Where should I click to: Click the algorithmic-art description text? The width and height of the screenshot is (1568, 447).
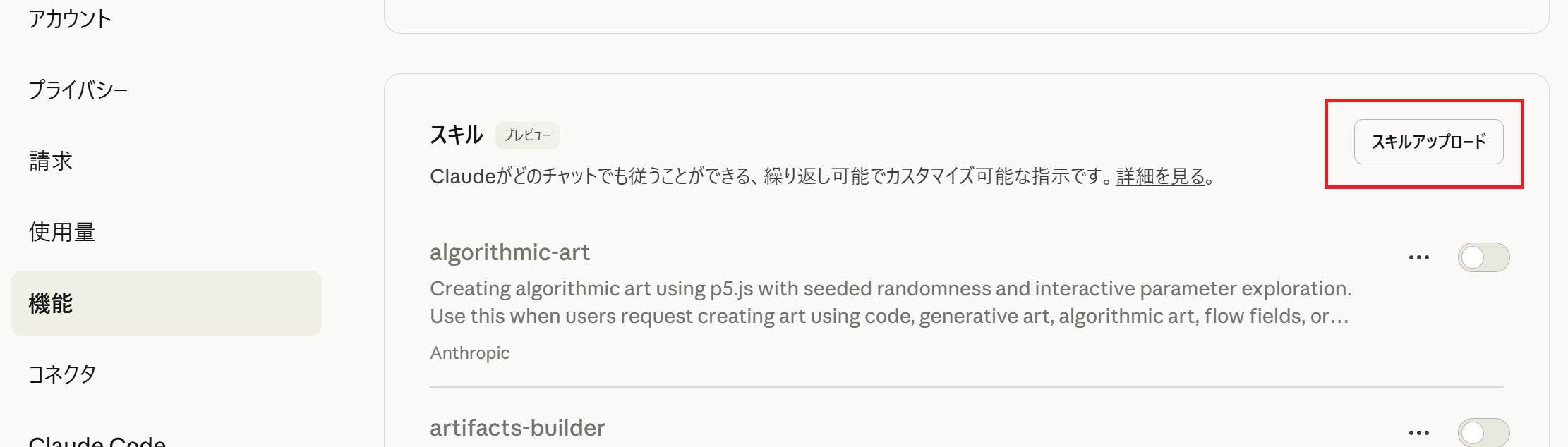pos(889,302)
